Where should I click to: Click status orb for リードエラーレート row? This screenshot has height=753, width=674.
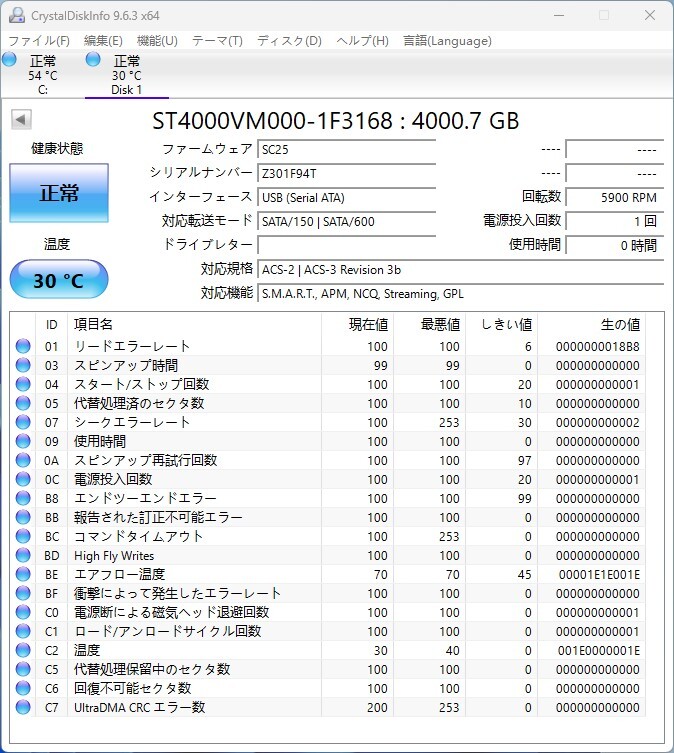click(x=23, y=346)
